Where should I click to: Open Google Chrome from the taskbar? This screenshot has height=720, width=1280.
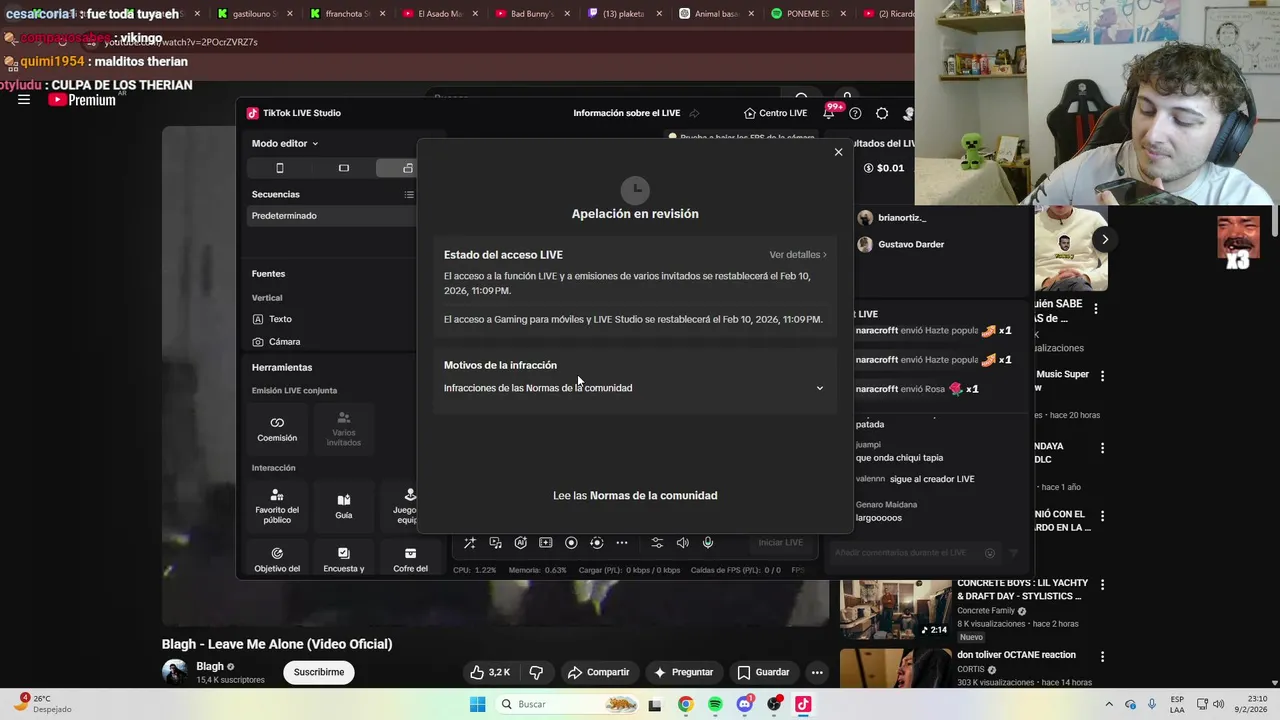[685, 704]
